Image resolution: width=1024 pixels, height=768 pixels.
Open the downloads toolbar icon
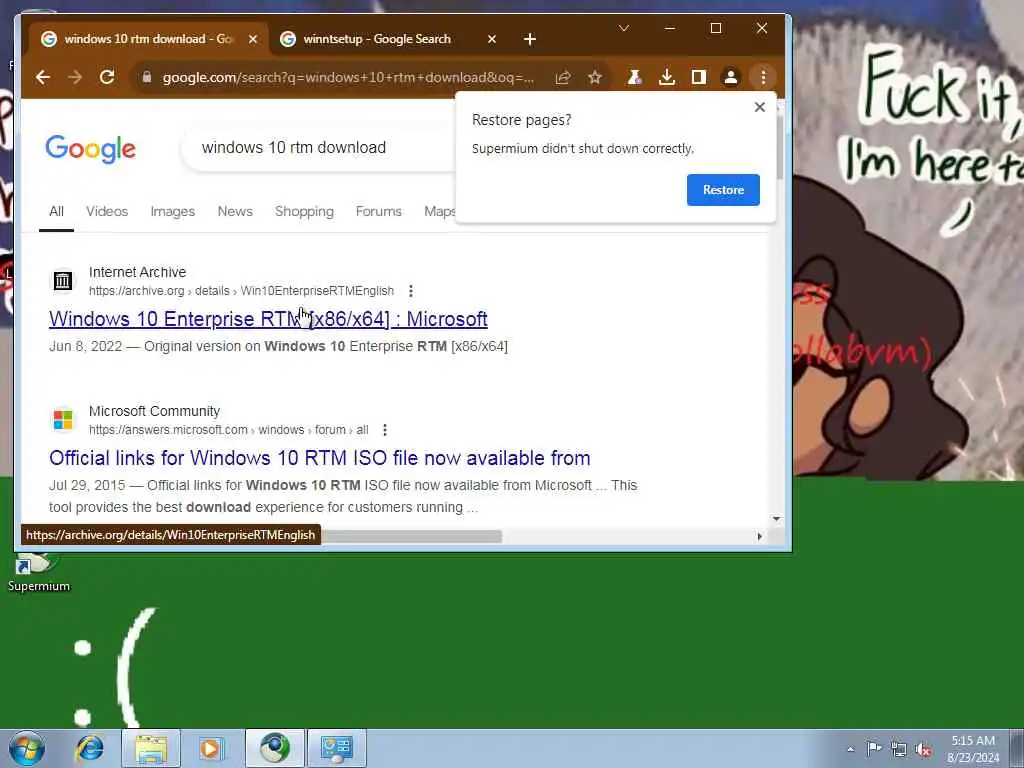(x=666, y=78)
